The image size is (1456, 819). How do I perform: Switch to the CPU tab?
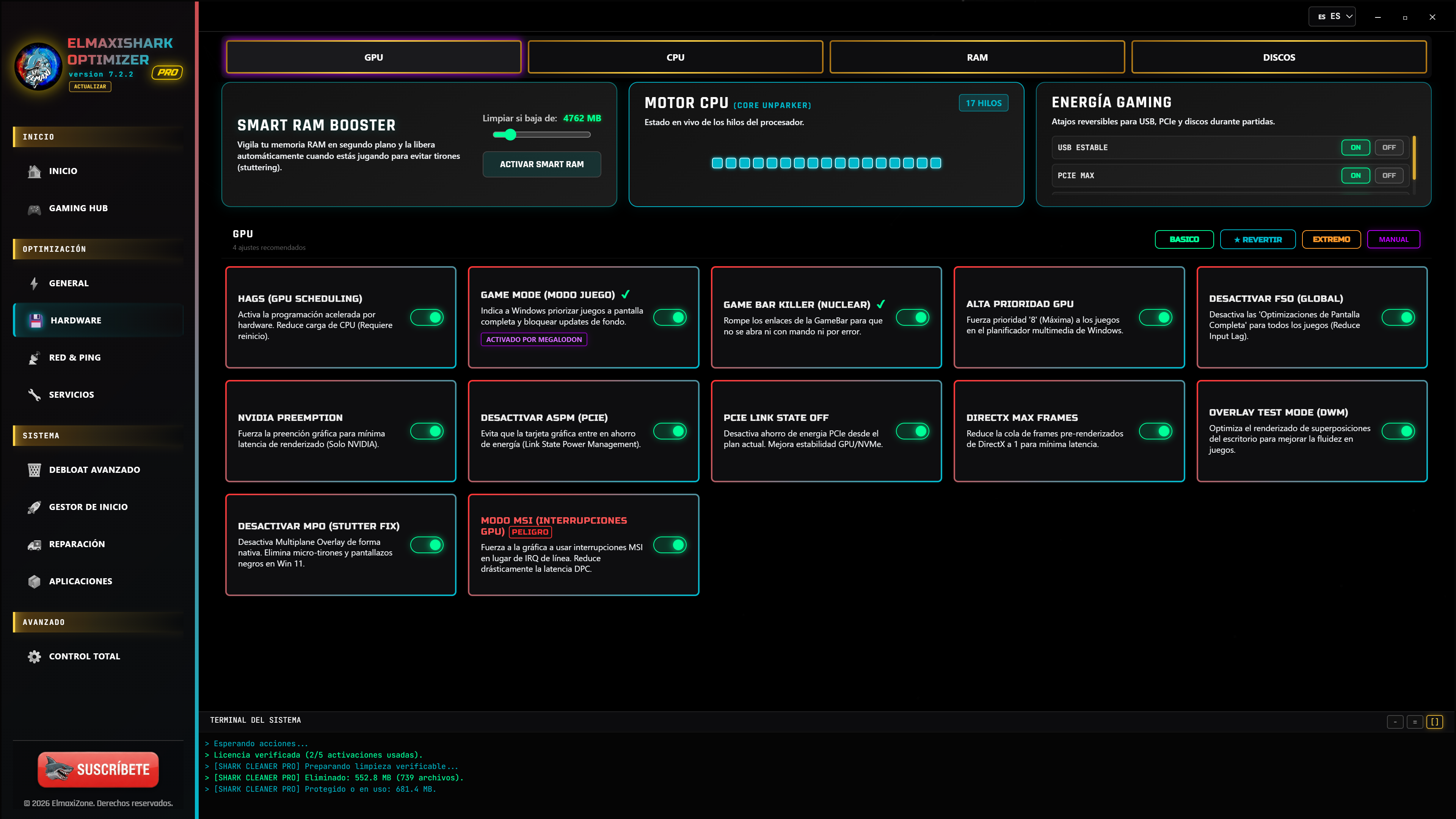coord(675,57)
